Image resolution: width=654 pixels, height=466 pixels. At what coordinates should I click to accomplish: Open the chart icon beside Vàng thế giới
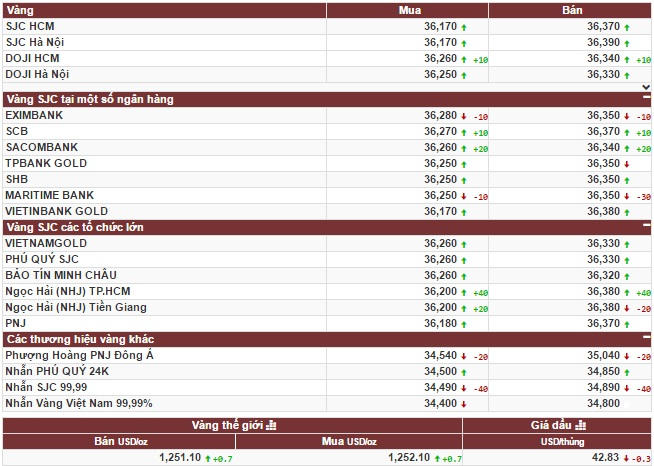(271, 425)
